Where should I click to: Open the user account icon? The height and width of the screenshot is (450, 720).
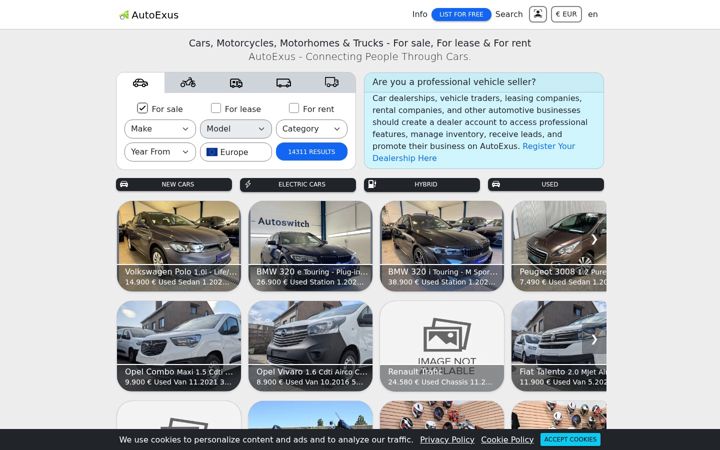click(x=538, y=14)
